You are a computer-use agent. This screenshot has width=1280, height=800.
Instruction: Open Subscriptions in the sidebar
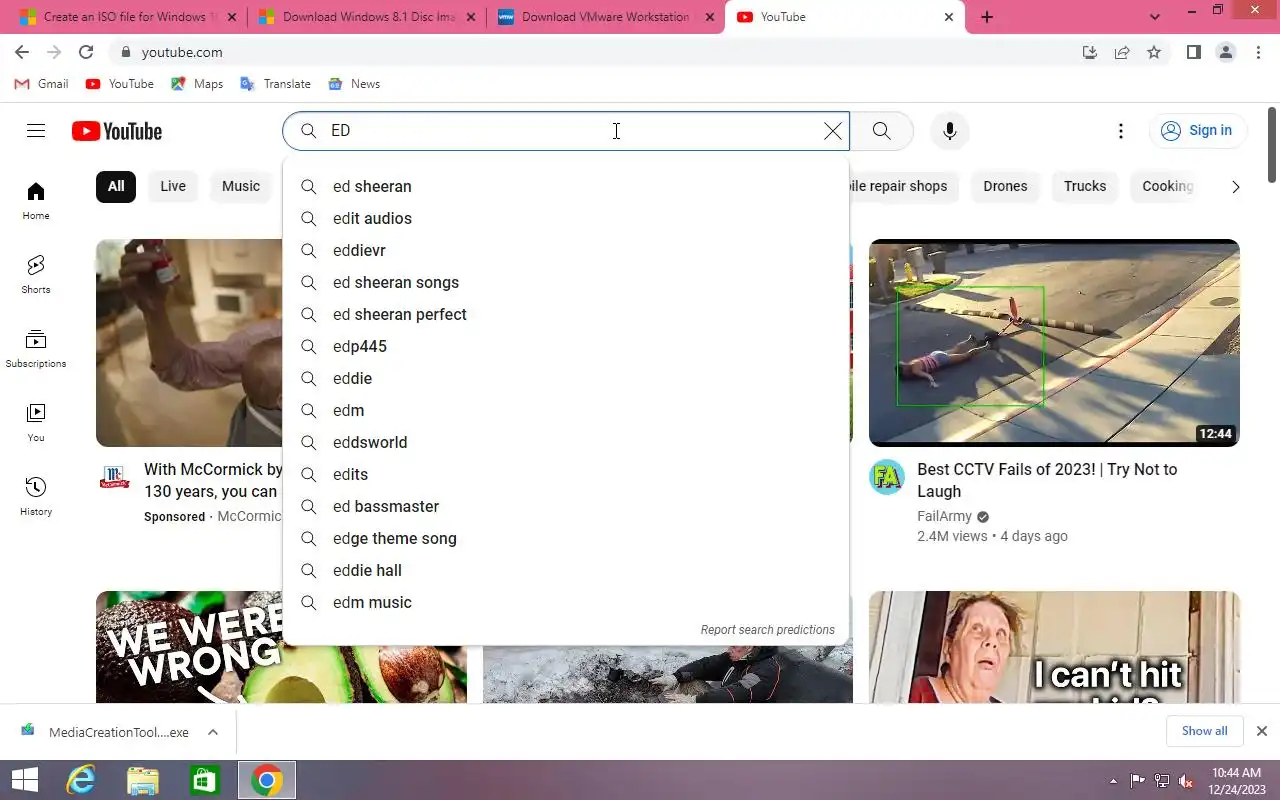[x=36, y=349]
